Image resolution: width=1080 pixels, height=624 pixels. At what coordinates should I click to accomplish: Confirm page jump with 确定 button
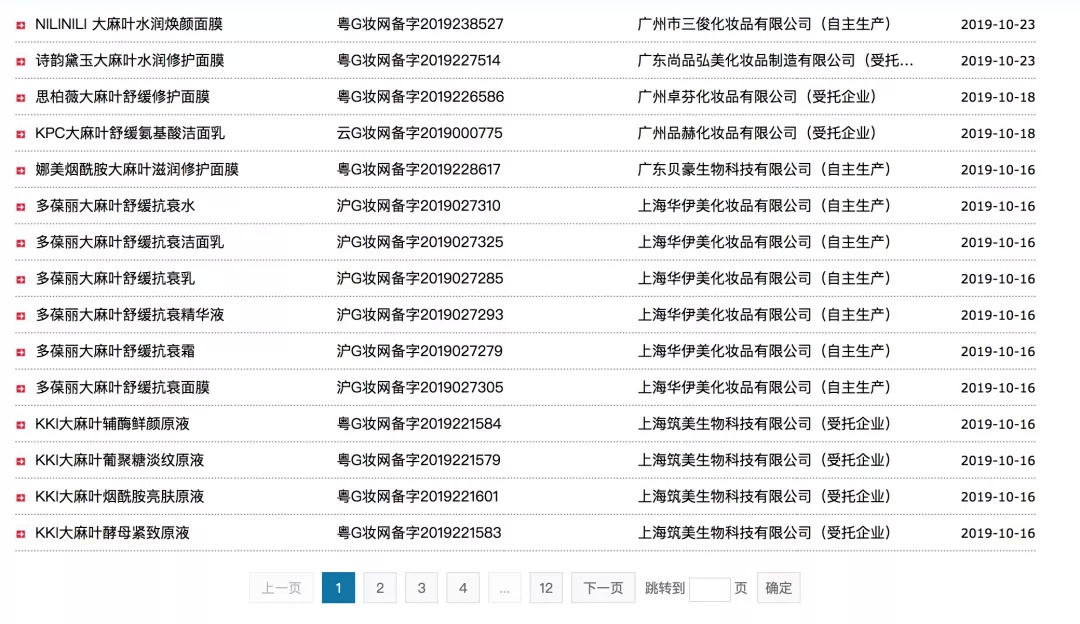(x=778, y=588)
